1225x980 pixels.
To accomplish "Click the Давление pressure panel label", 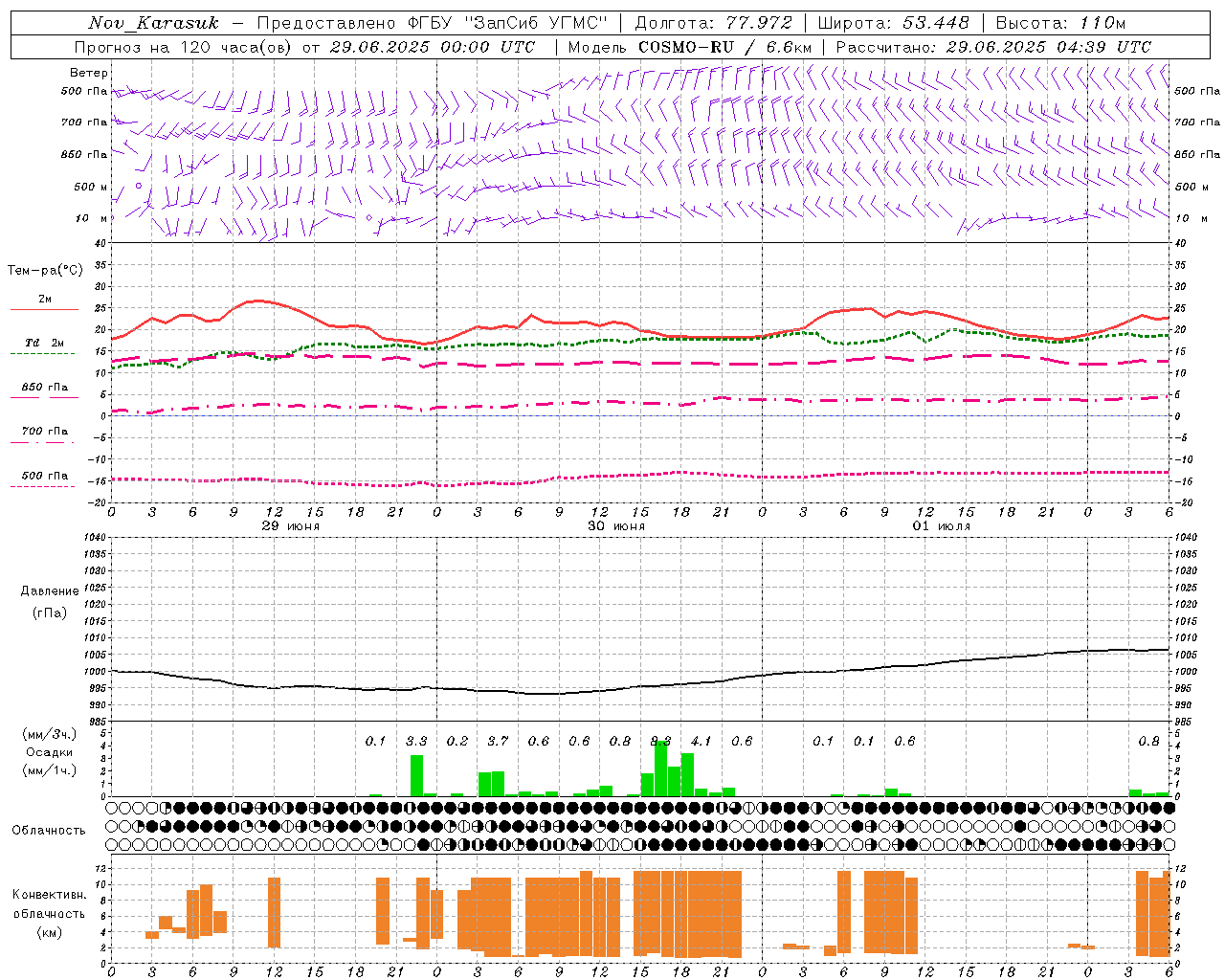I will 50,591.
